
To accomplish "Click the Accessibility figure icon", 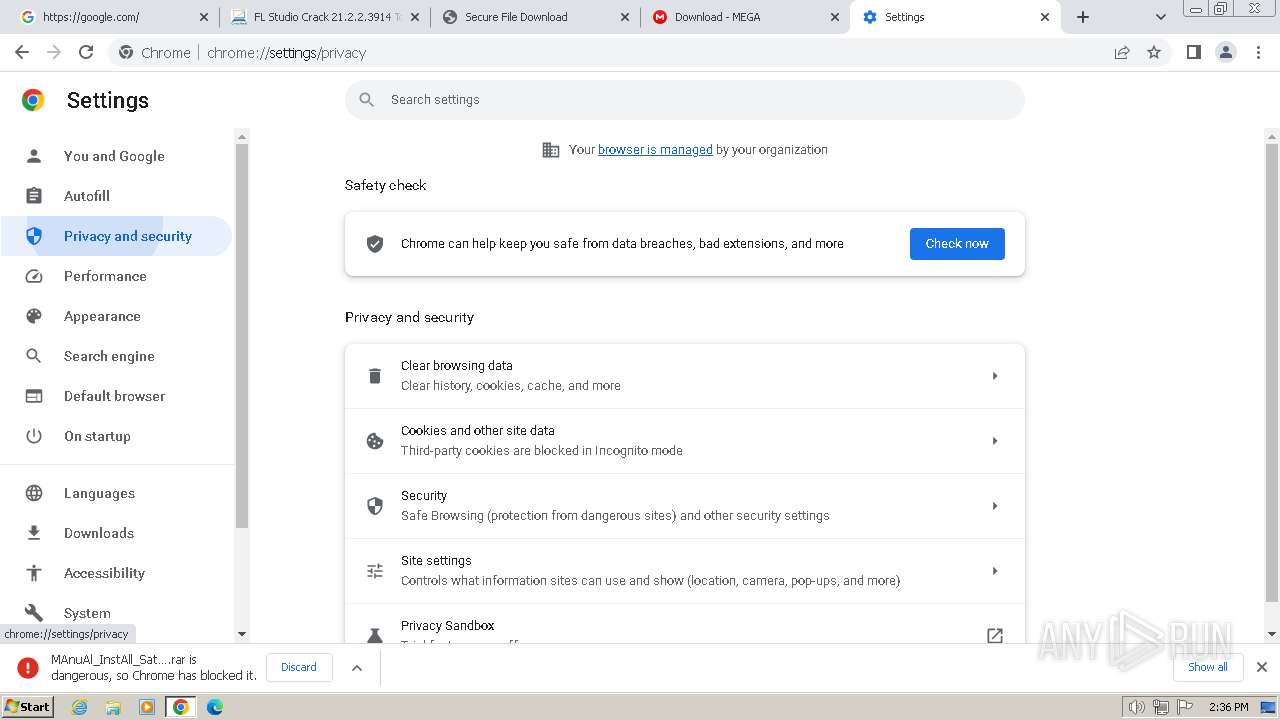I will 34,573.
